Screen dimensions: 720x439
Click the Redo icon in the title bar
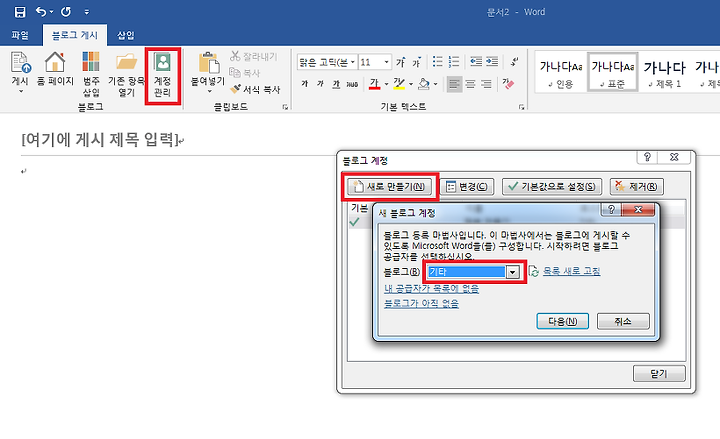pyautogui.click(x=66, y=11)
